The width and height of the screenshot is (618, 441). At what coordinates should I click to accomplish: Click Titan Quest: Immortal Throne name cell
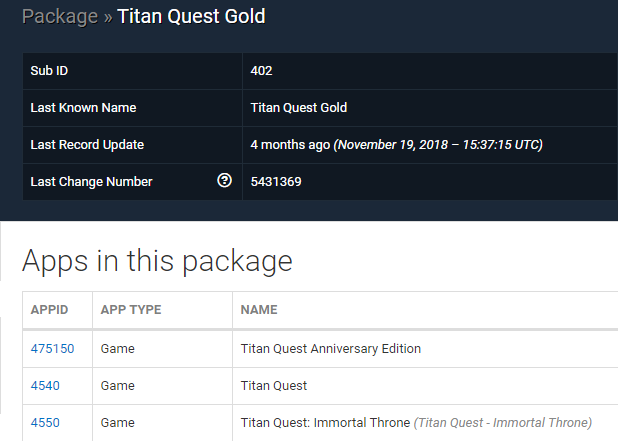425,423
